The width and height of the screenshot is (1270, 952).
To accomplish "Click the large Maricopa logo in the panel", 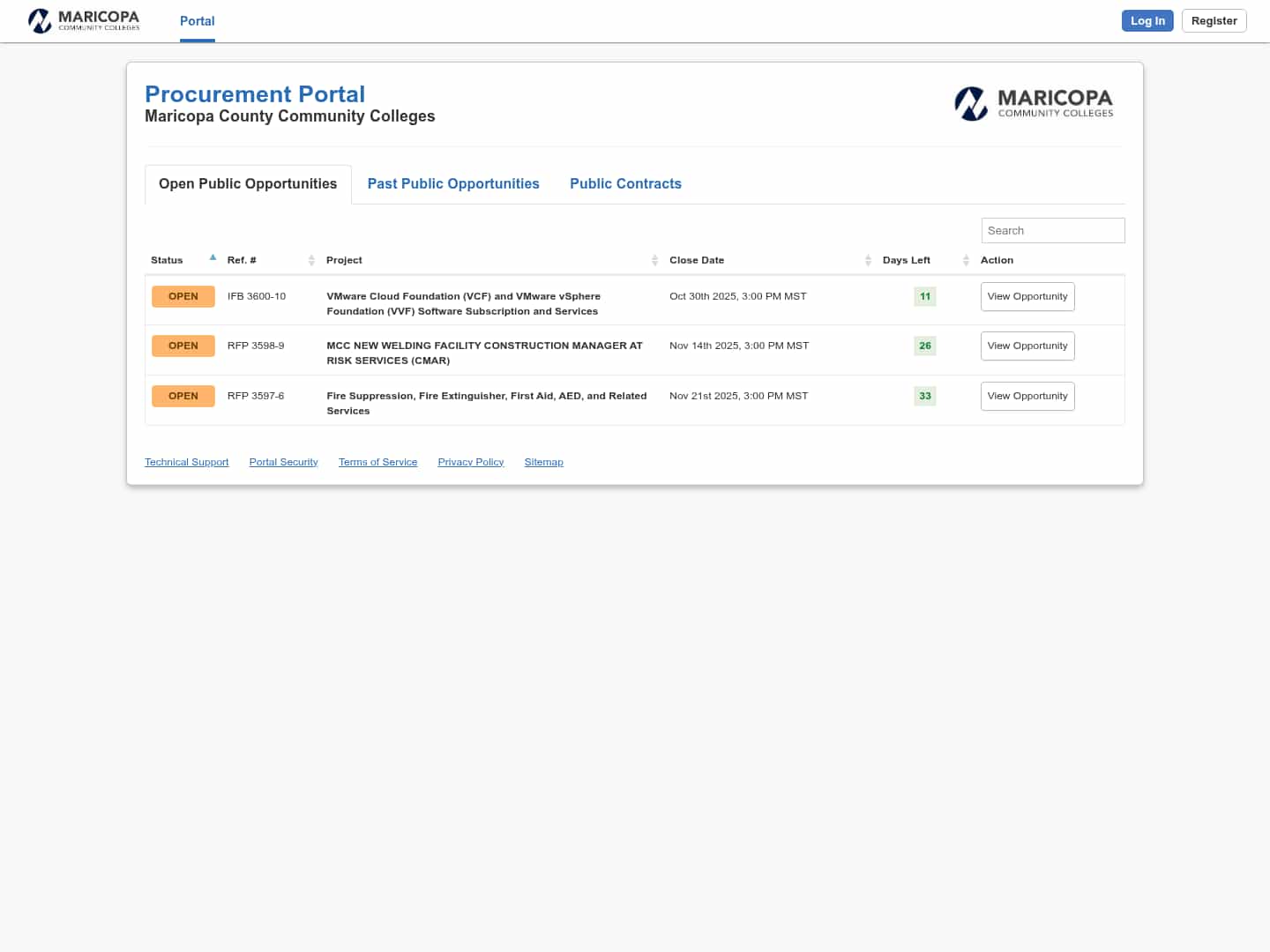I will pos(1034,103).
